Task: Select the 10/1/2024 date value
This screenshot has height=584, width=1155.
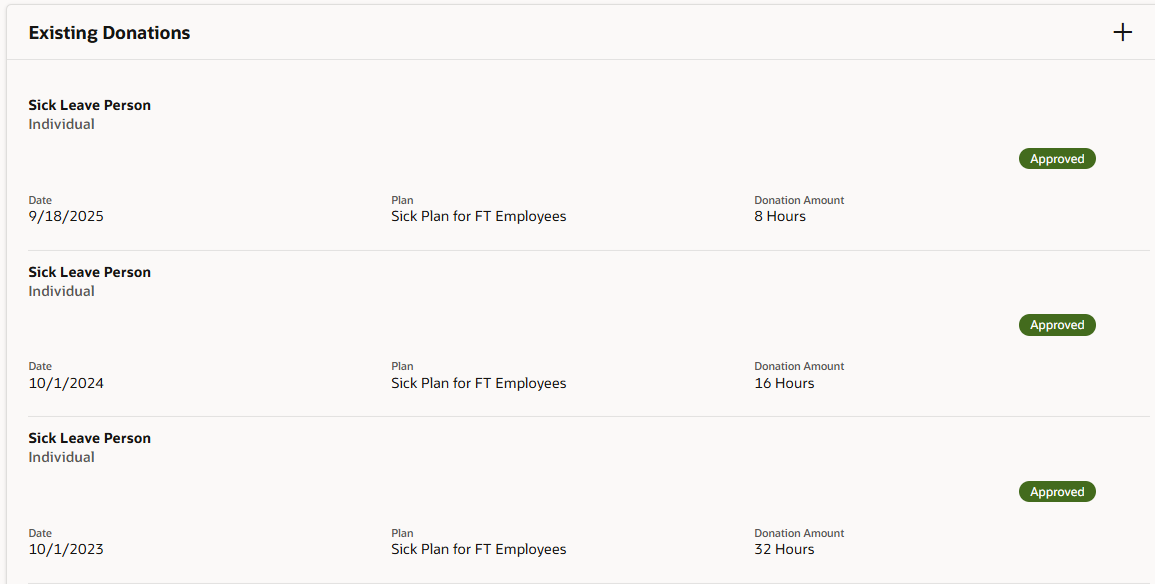Action: click(66, 383)
